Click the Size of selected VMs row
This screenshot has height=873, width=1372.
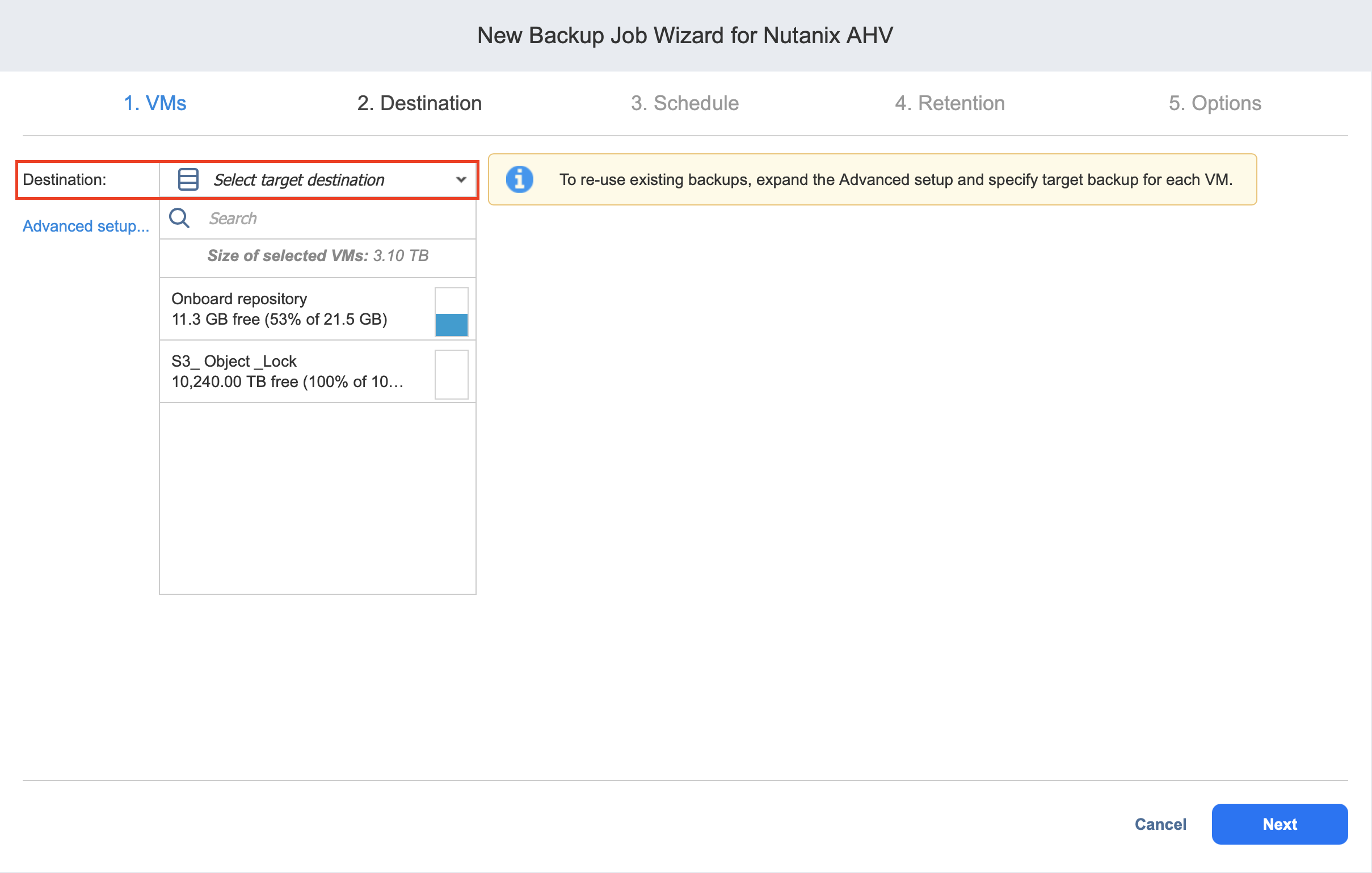[317, 256]
